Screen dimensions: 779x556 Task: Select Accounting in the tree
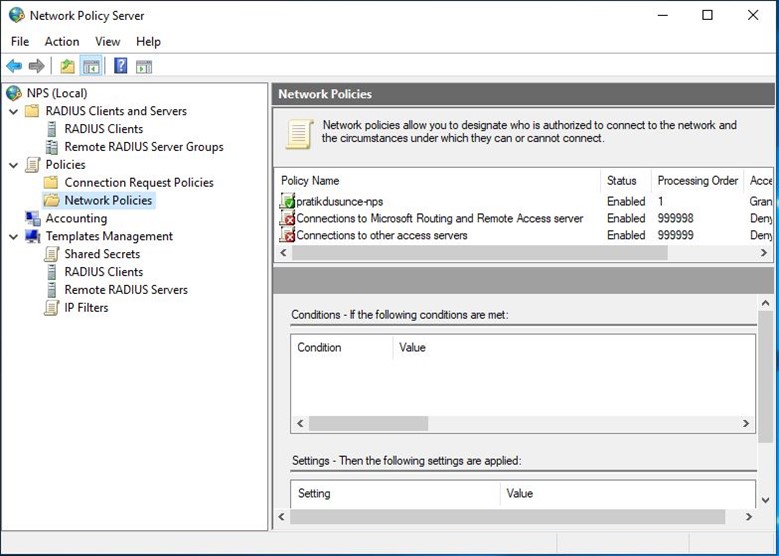tap(76, 218)
